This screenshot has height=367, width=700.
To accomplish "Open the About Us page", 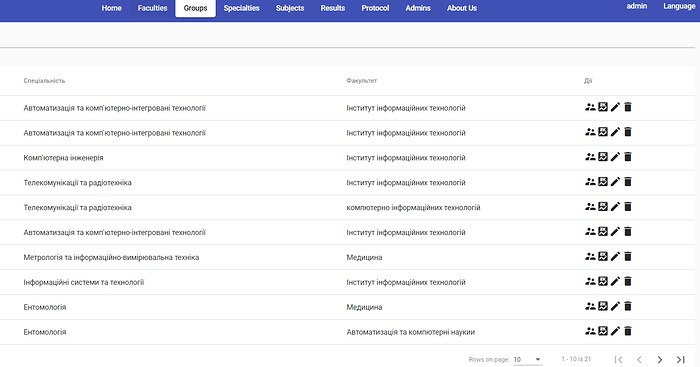I will pyautogui.click(x=462, y=8).
